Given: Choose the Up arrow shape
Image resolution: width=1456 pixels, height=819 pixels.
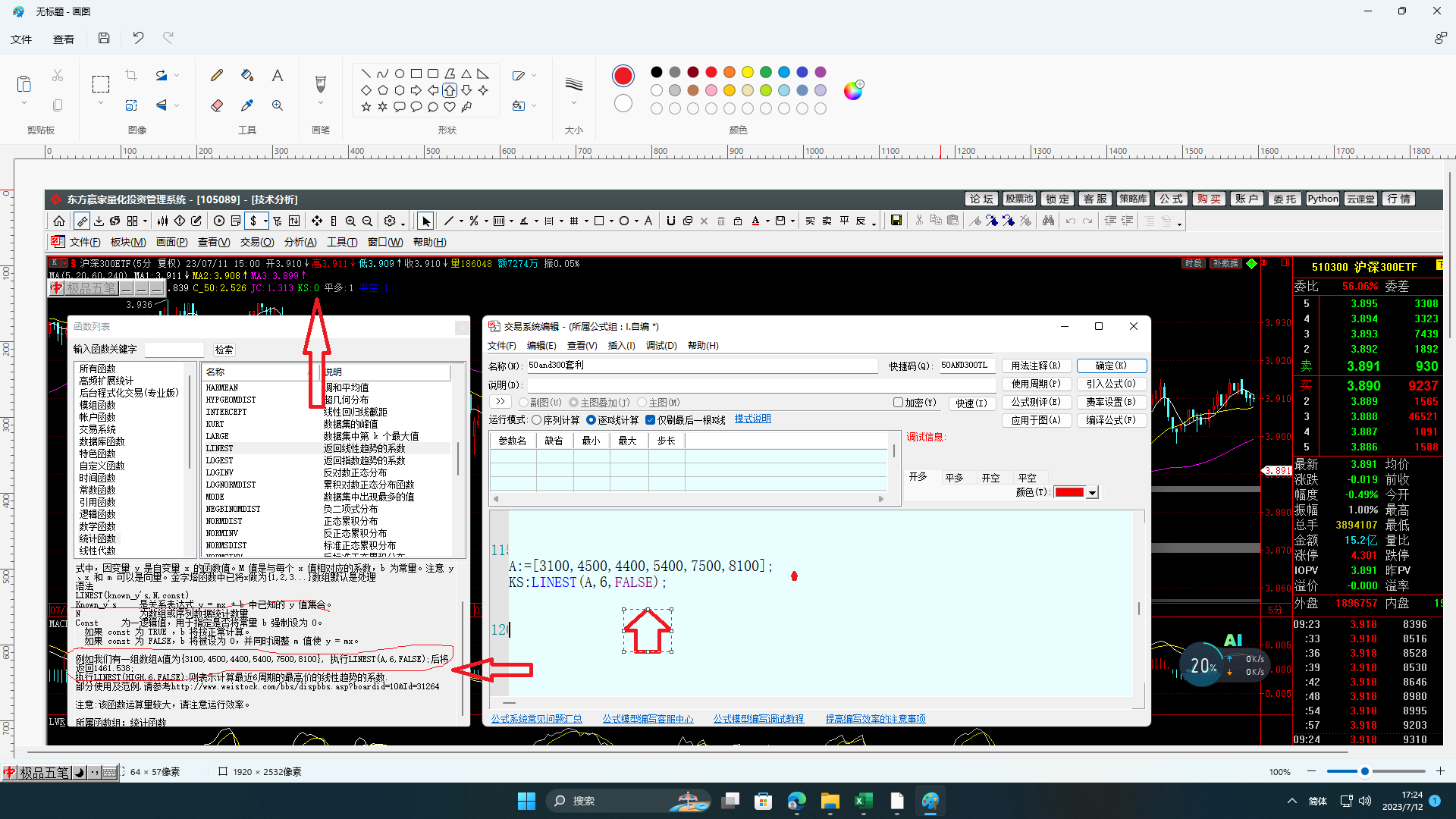Looking at the screenshot, I should click(x=450, y=90).
